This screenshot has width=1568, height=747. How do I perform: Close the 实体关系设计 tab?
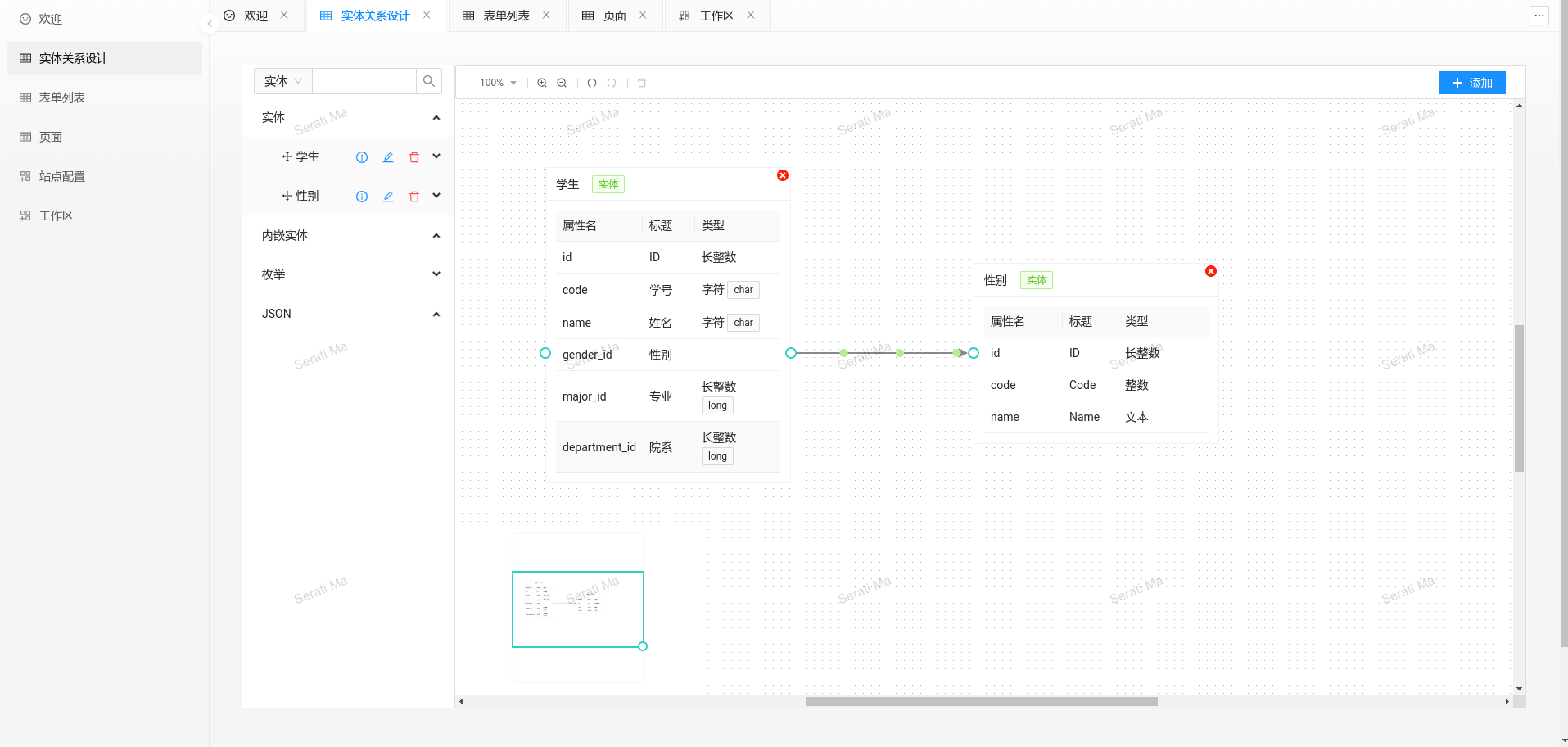coord(427,15)
